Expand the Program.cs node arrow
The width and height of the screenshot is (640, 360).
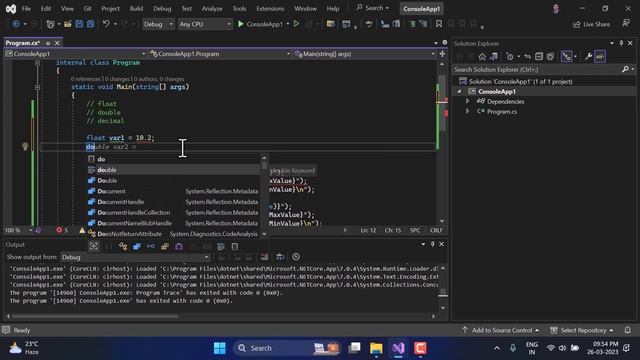coord(468,111)
